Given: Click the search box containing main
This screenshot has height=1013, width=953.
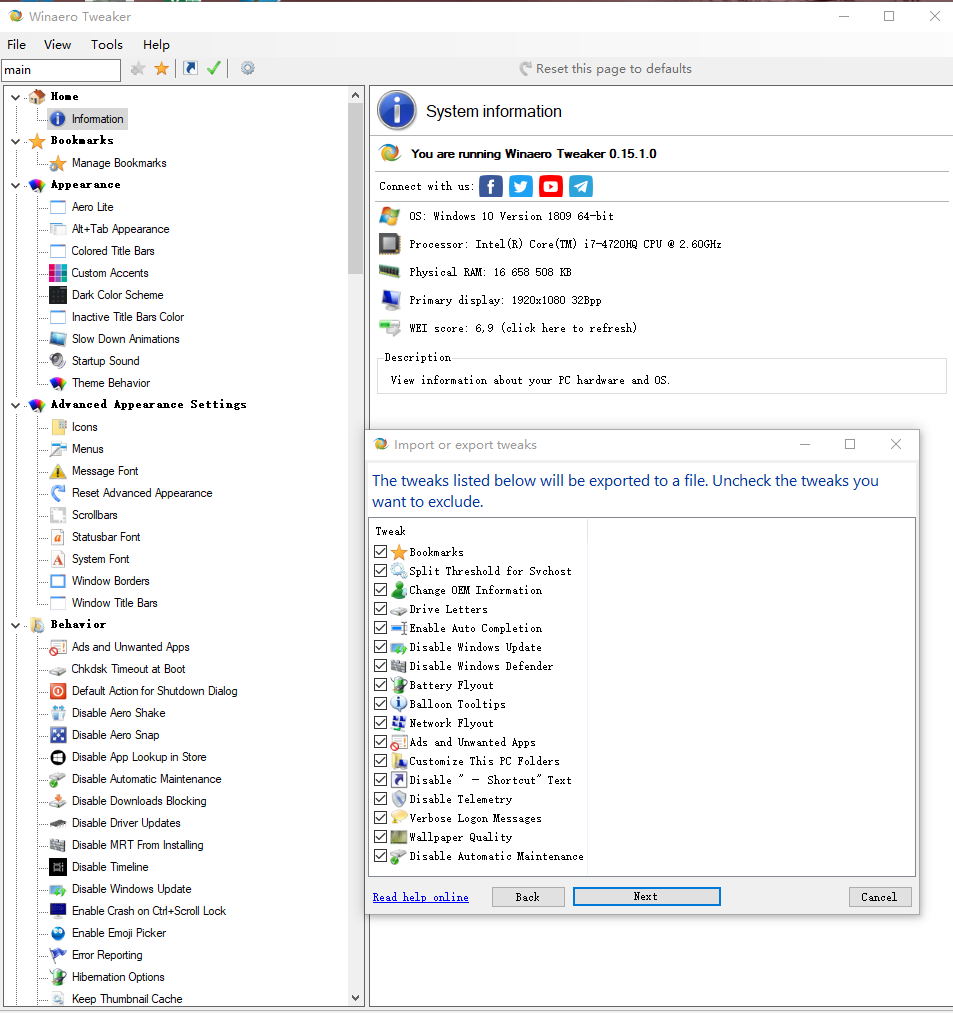Looking at the screenshot, I should 61,70.
